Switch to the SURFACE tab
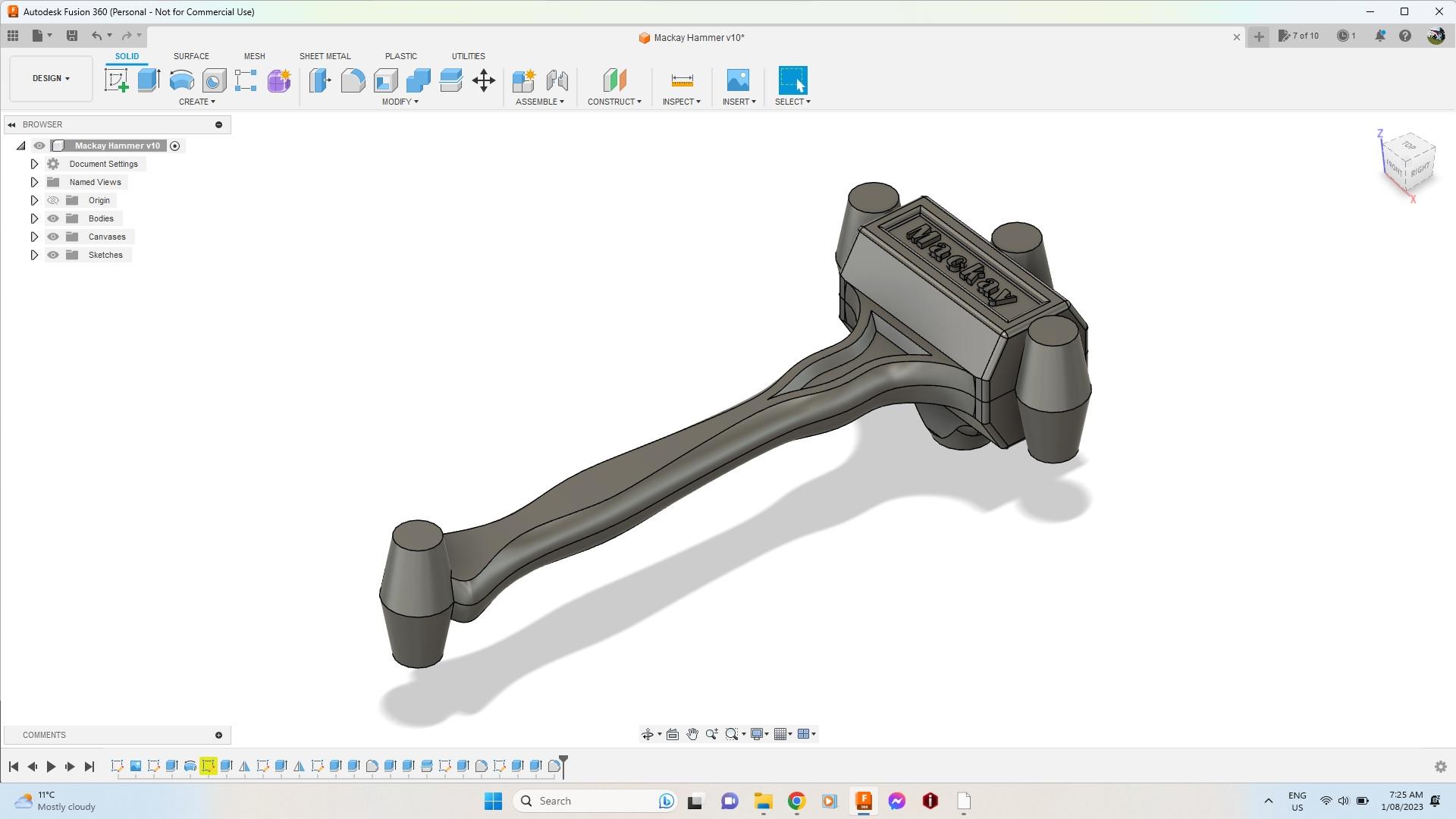This screenshot has height=819, width=1456. click(x=191, y=56)
